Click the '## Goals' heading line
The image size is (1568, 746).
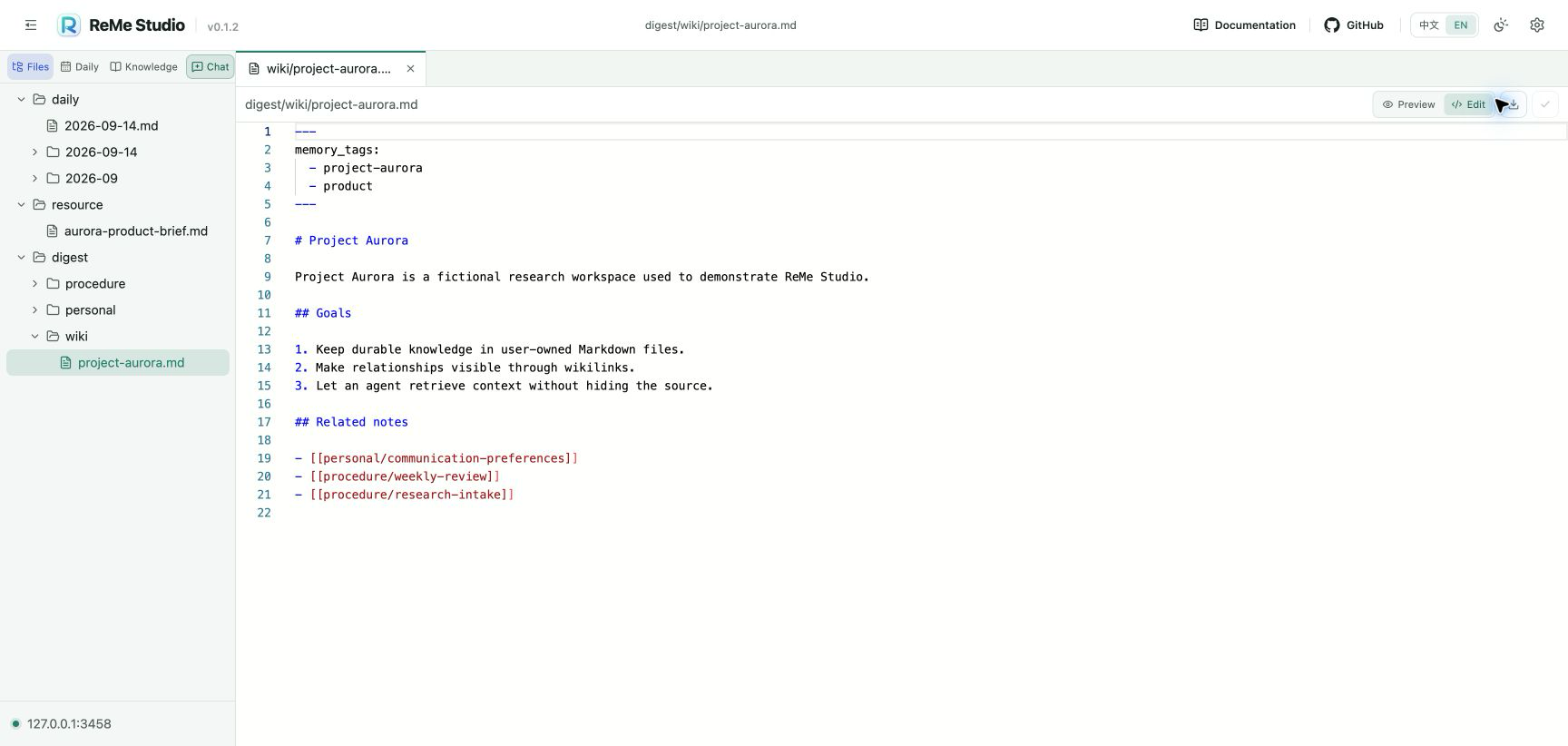tap(323, 313)
